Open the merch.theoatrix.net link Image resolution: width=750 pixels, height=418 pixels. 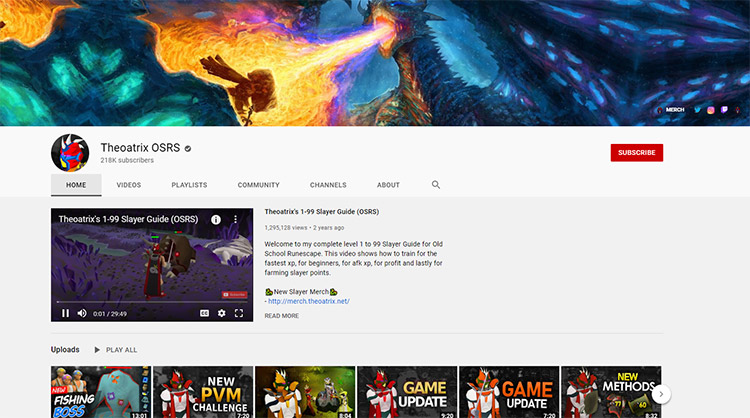(309, 301)
